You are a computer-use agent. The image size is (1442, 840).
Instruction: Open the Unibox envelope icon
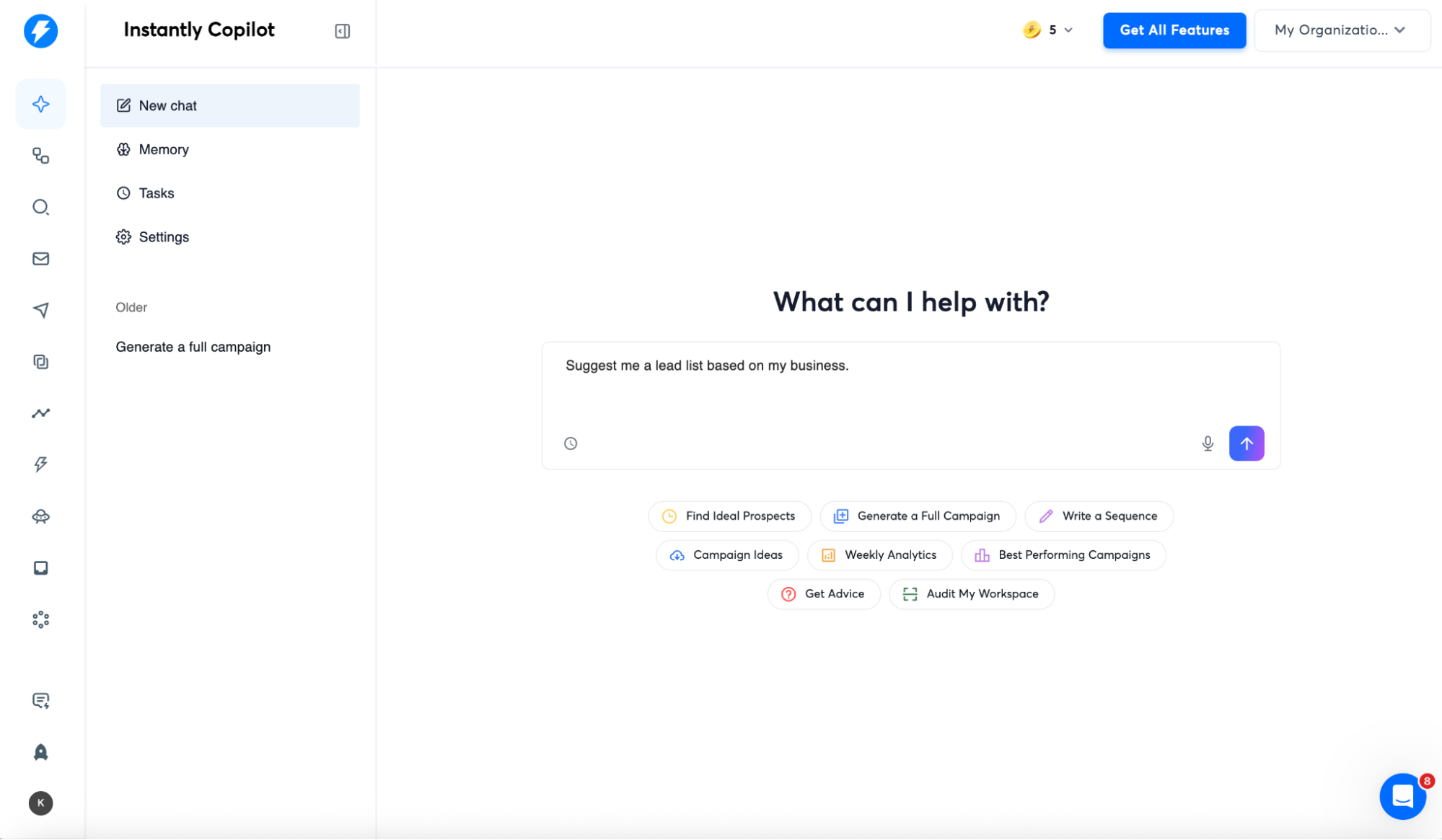tap(41, 258)
